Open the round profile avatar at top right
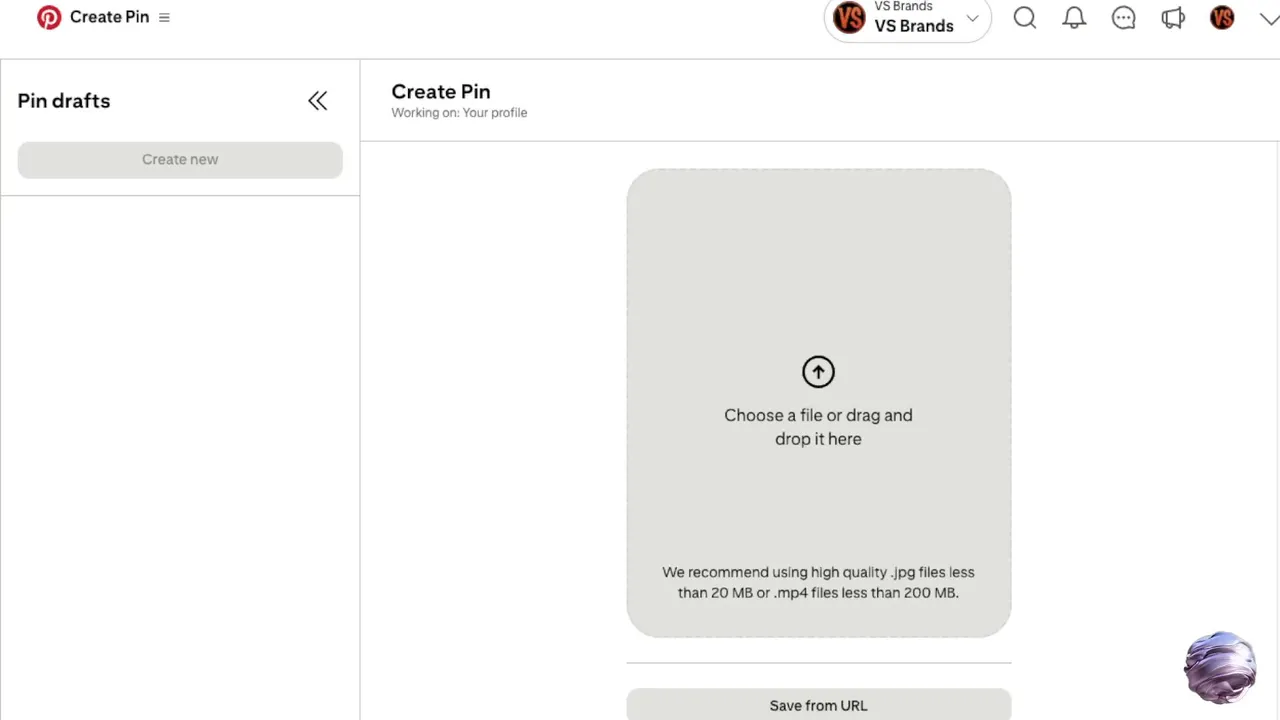The image size is (1280, 720). pos(1222,18)
